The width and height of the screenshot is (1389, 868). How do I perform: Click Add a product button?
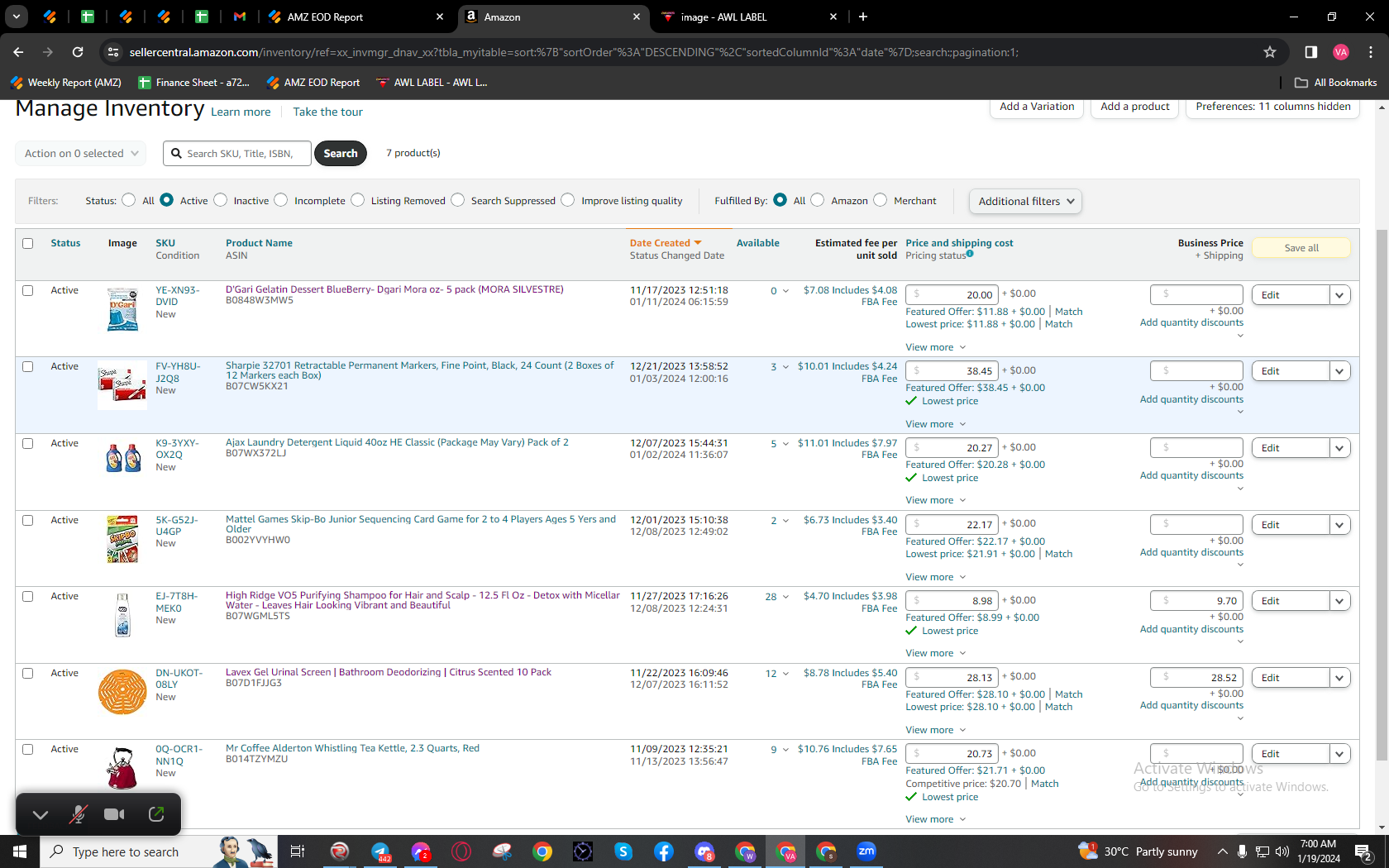click(1135, 107)
